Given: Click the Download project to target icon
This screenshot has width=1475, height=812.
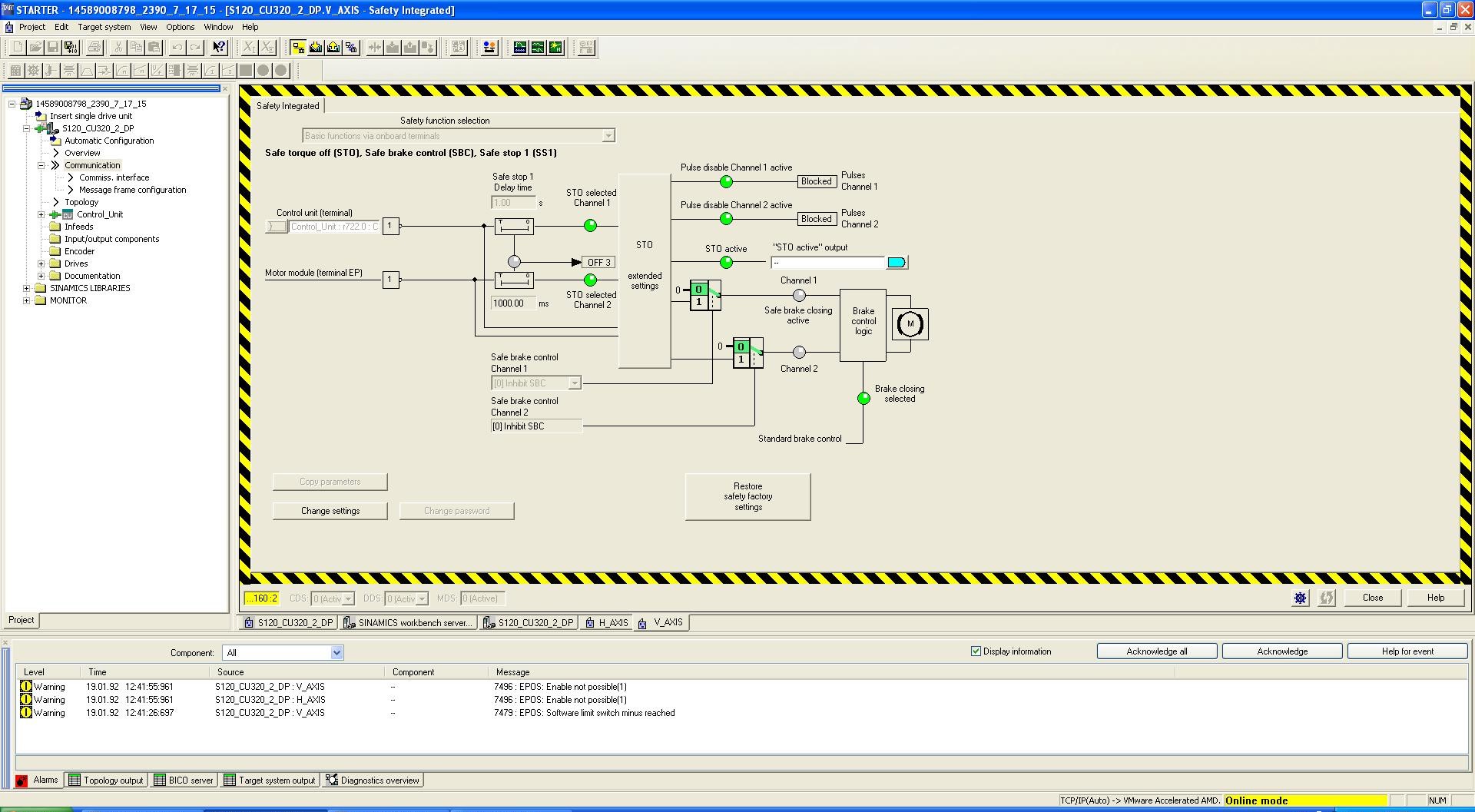Looking at the screenshot, I should (x=316, y=48).
